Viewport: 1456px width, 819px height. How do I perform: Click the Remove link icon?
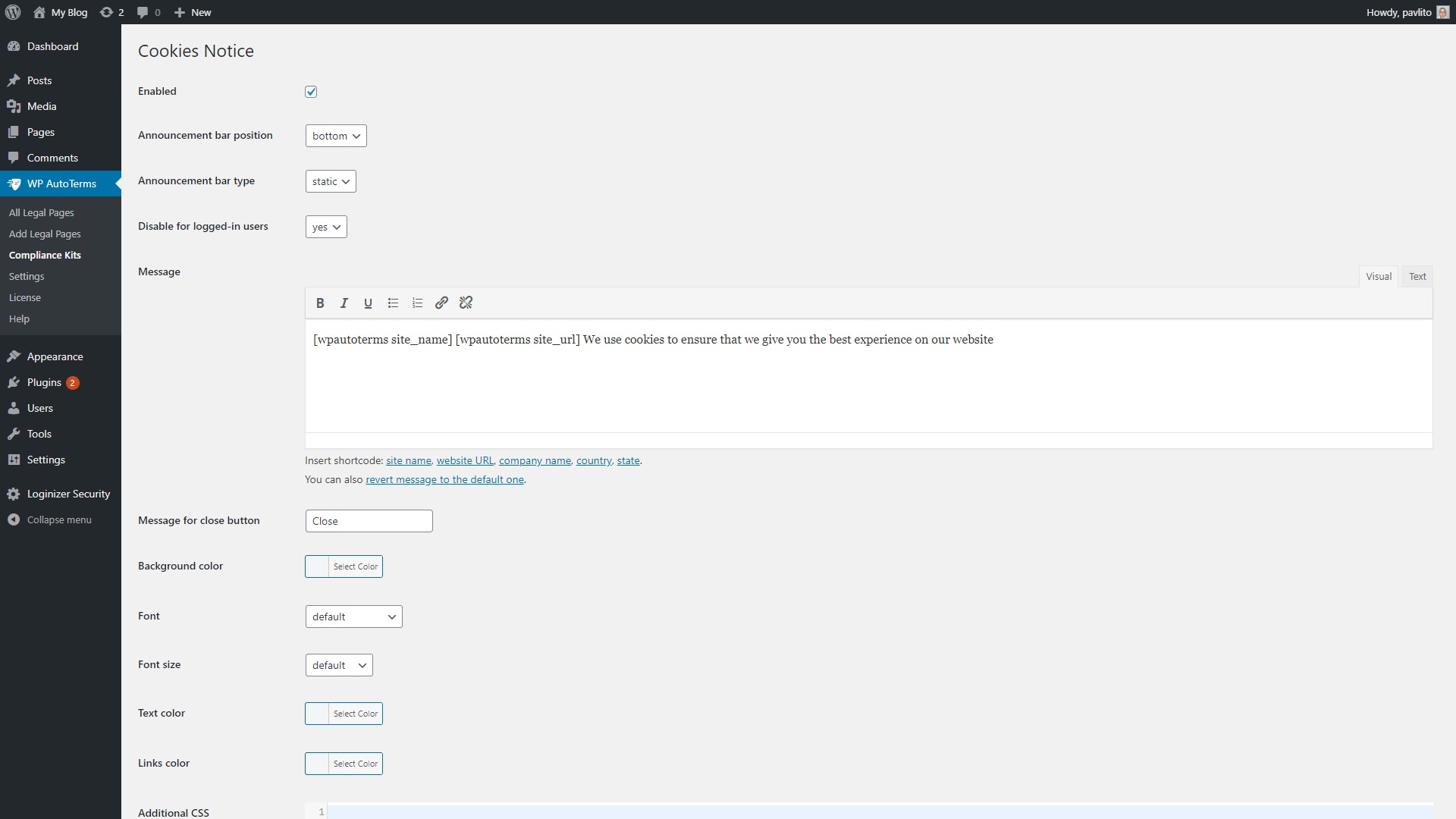click(x=466, y=302)
